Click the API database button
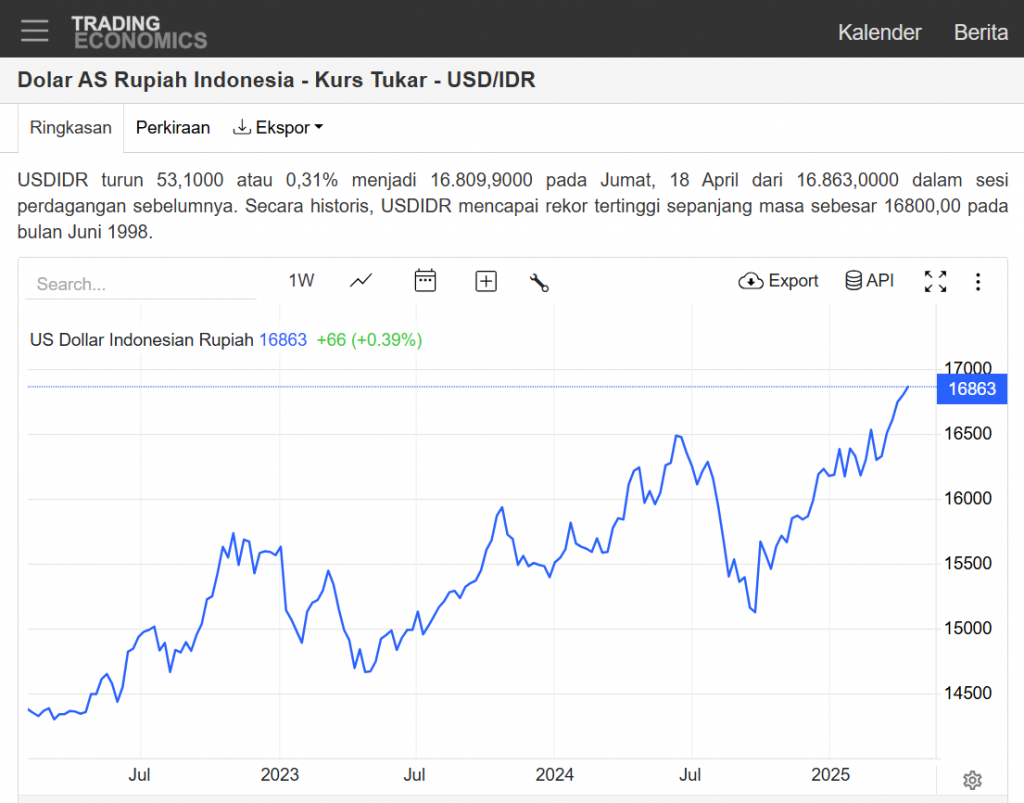This screenshot has height=803, width=1024. (x=869, y=281)
